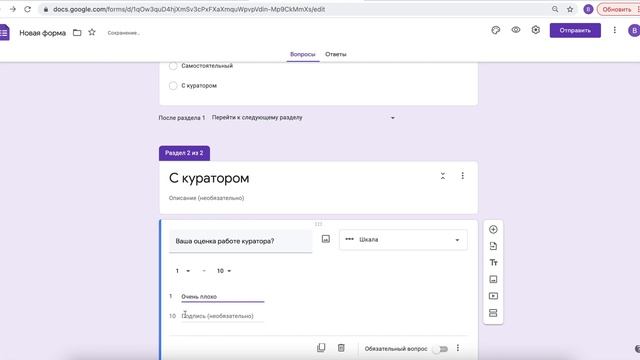Open form settings gear
The height and width of the screenshot is (360, 640).
[x=536, y=30]
